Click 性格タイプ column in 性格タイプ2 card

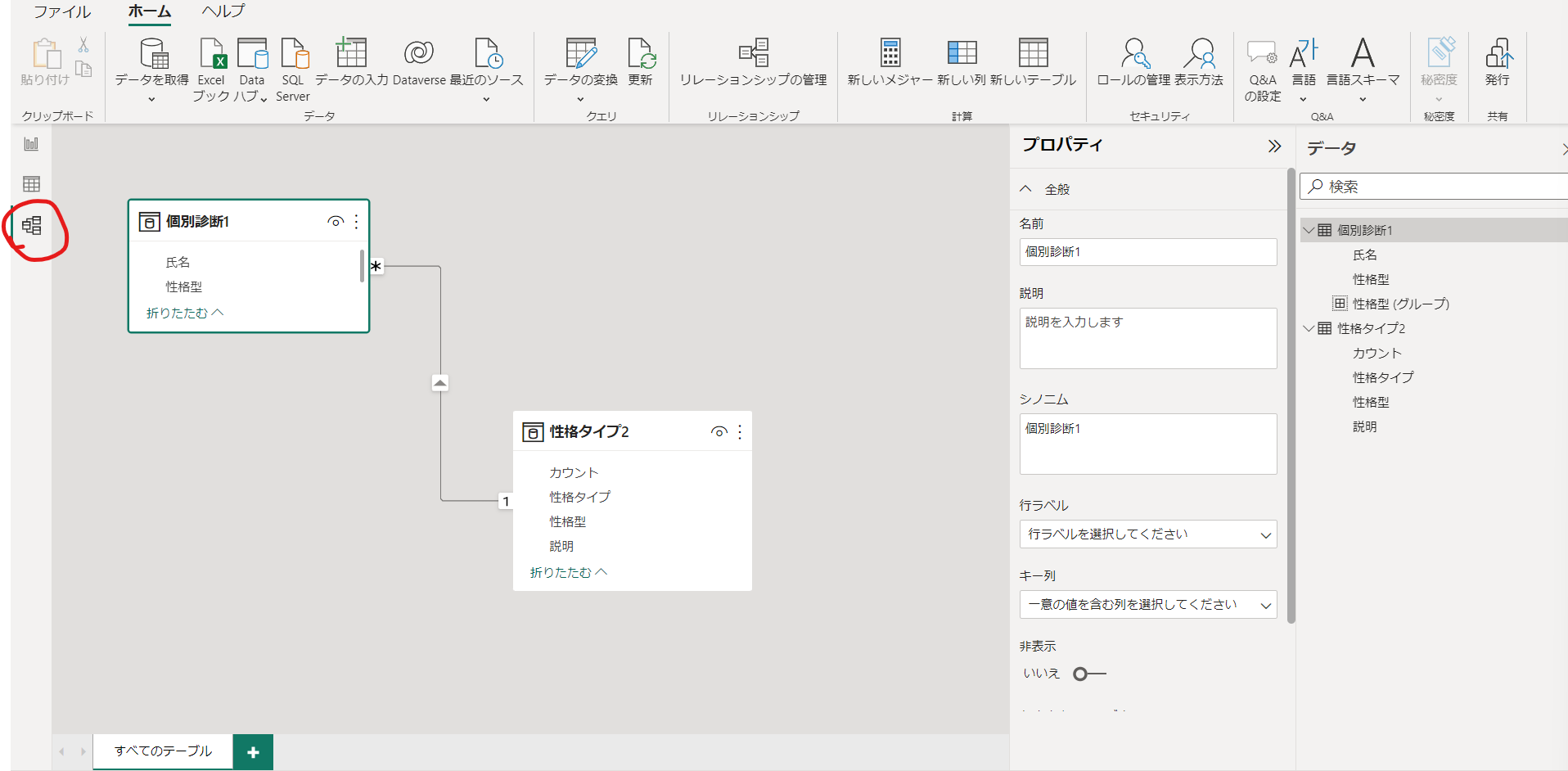580,498
